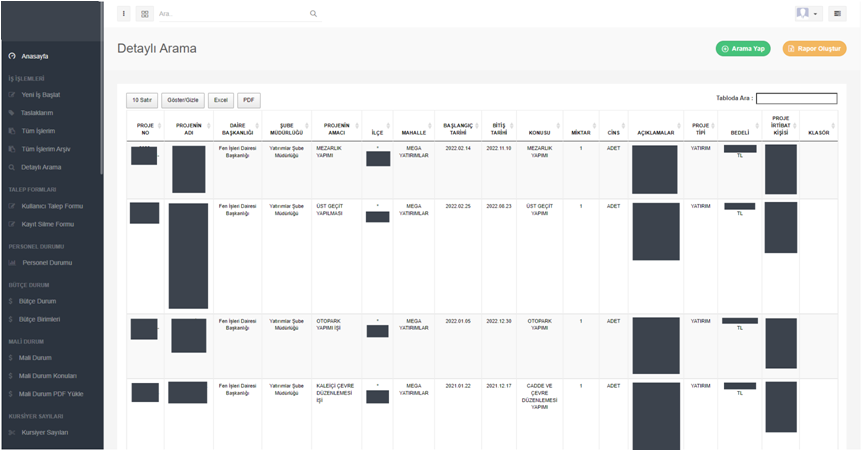Sort table by PROJE NO column

coord(145,129)
